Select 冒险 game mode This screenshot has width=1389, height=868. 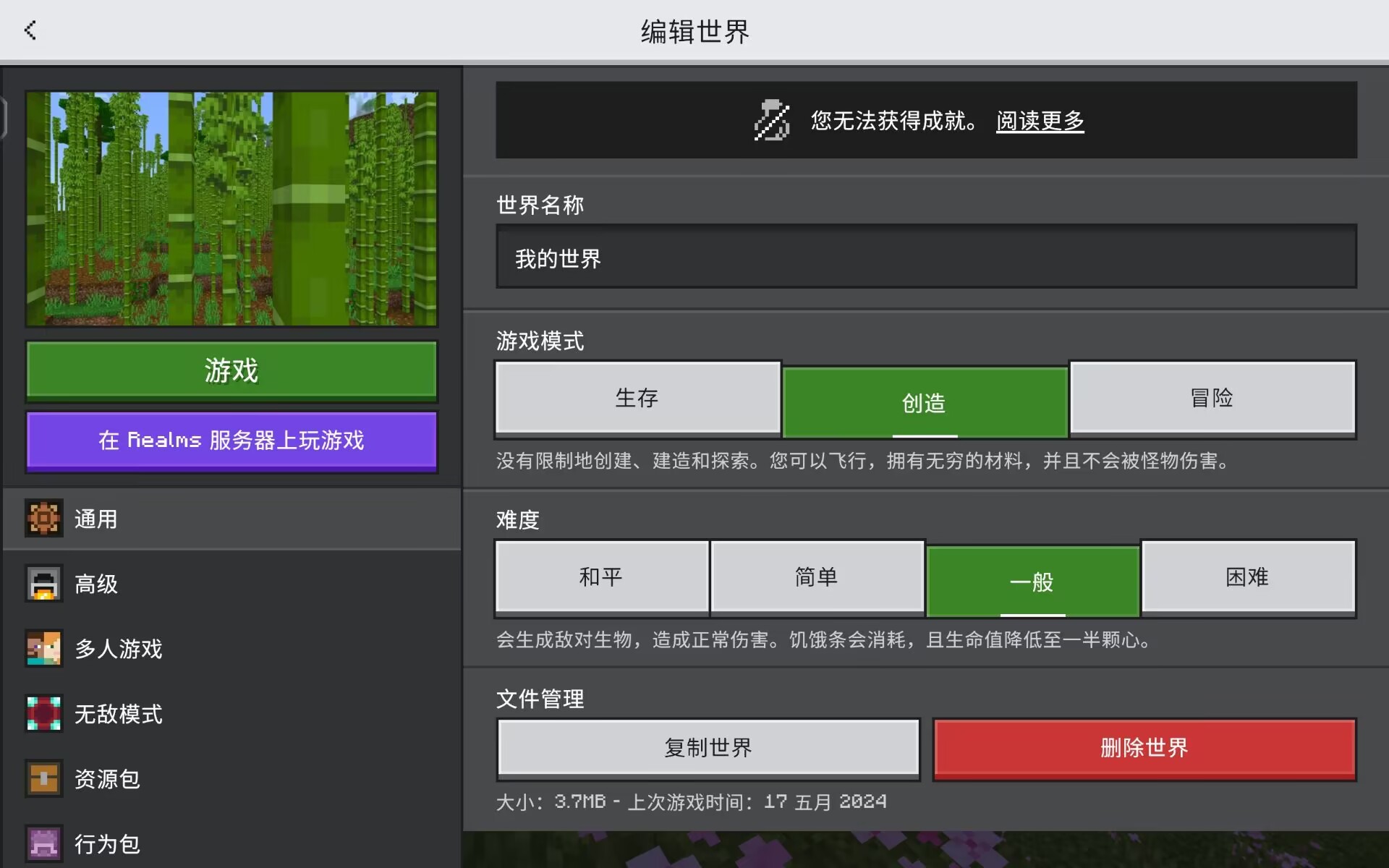[1212, 398]
